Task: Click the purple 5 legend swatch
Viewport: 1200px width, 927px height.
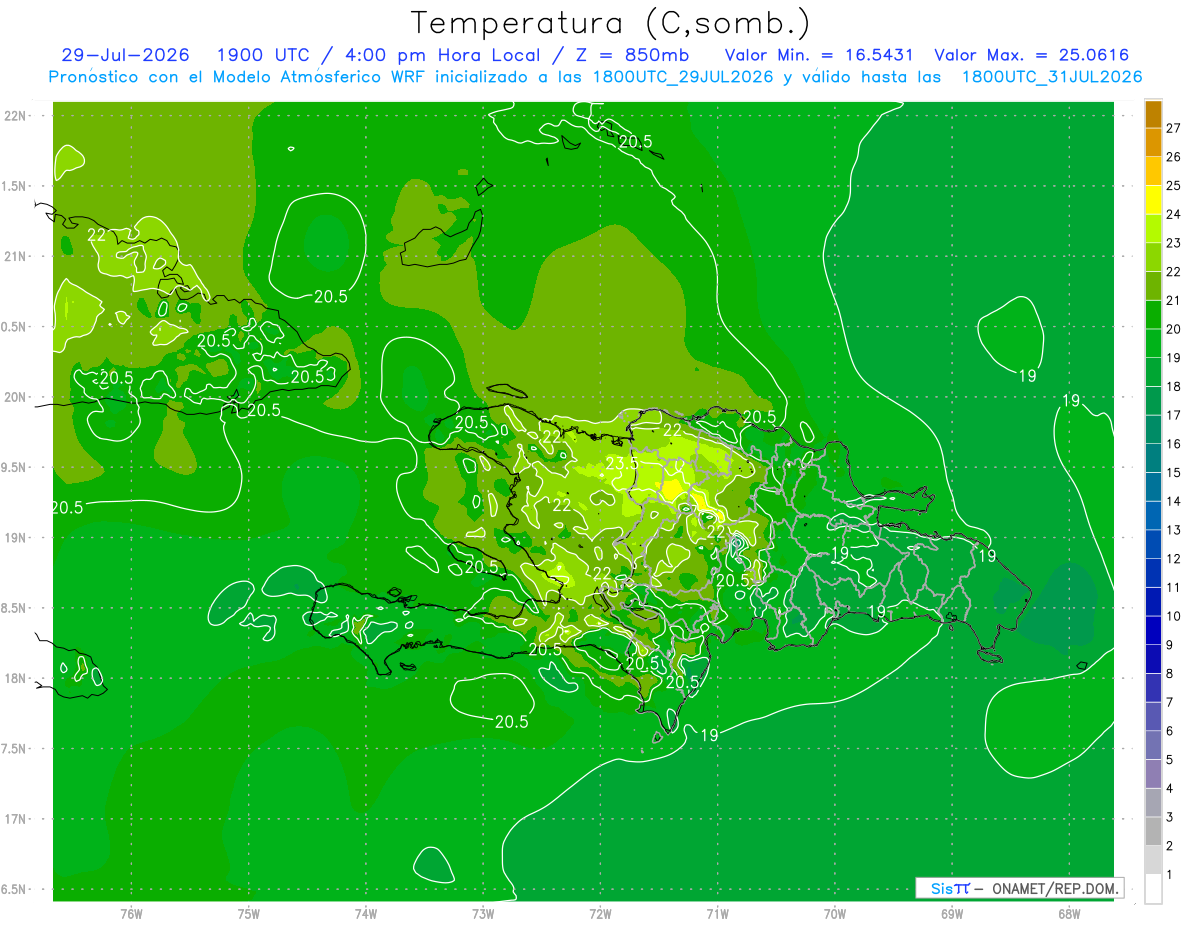Action: pos(1153,774)
